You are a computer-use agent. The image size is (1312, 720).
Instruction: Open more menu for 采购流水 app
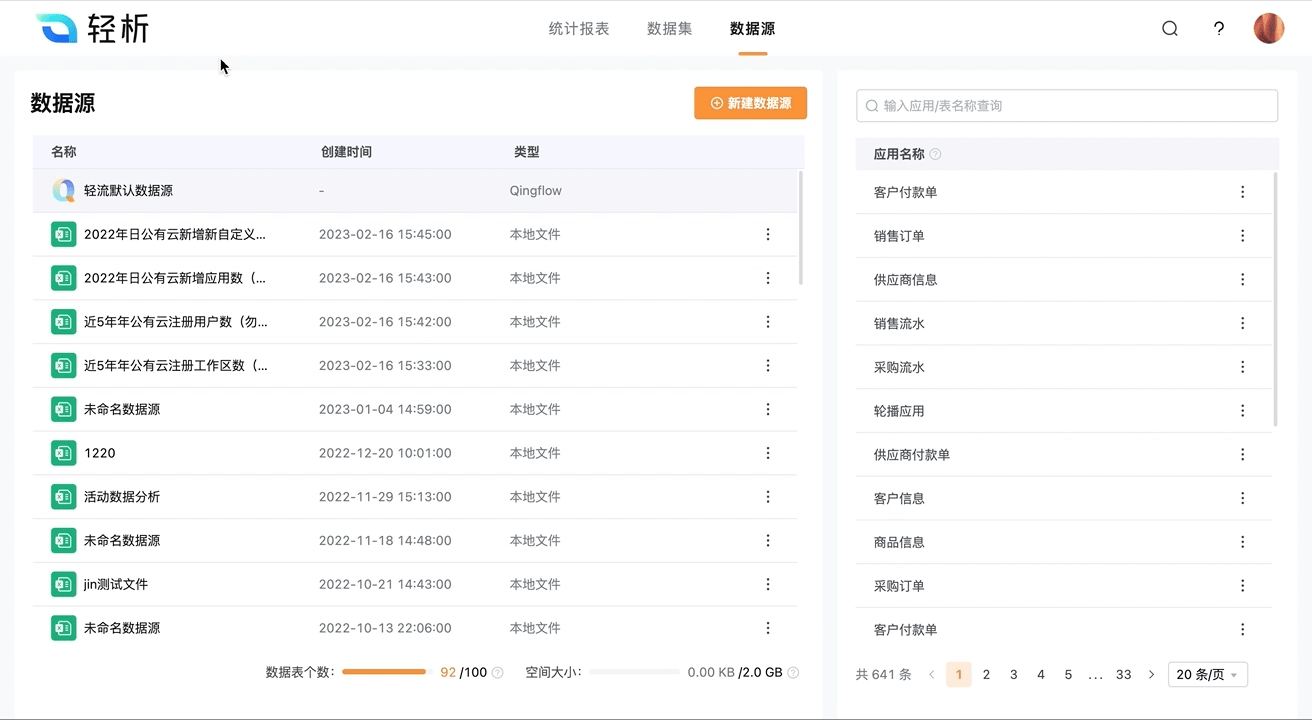click(x=1243, y=367)
